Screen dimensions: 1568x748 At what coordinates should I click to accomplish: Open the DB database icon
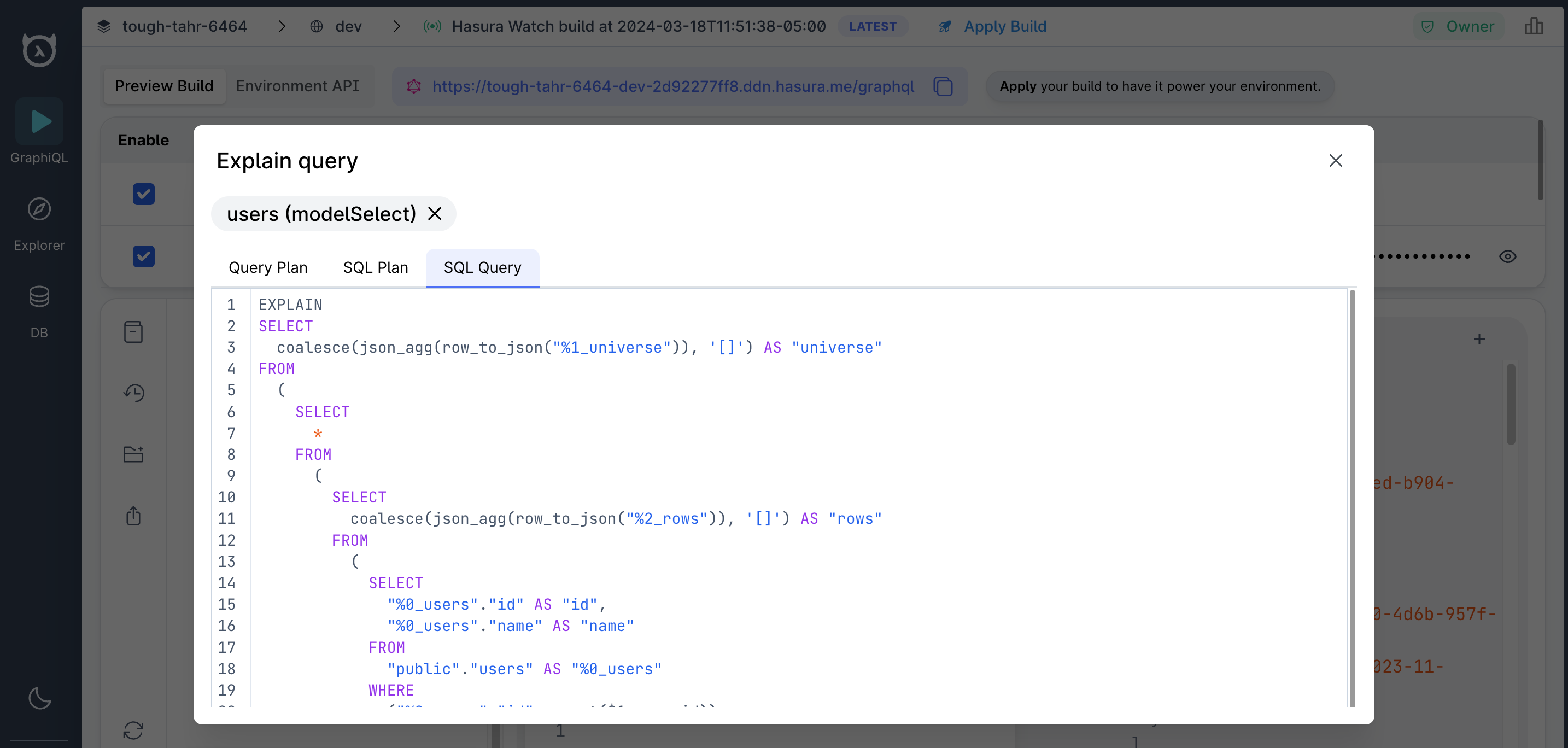tap(39, 297)
